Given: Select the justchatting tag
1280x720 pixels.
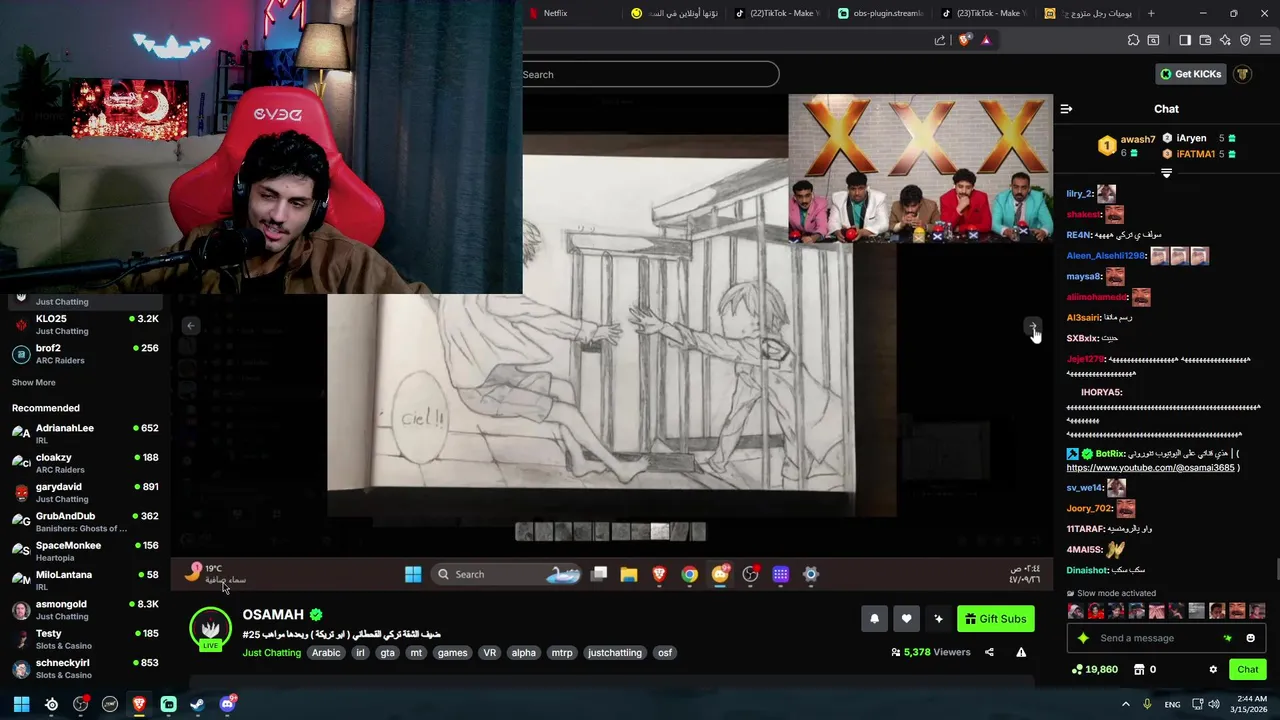Looking at the screenshot, I should pos(614,653).
